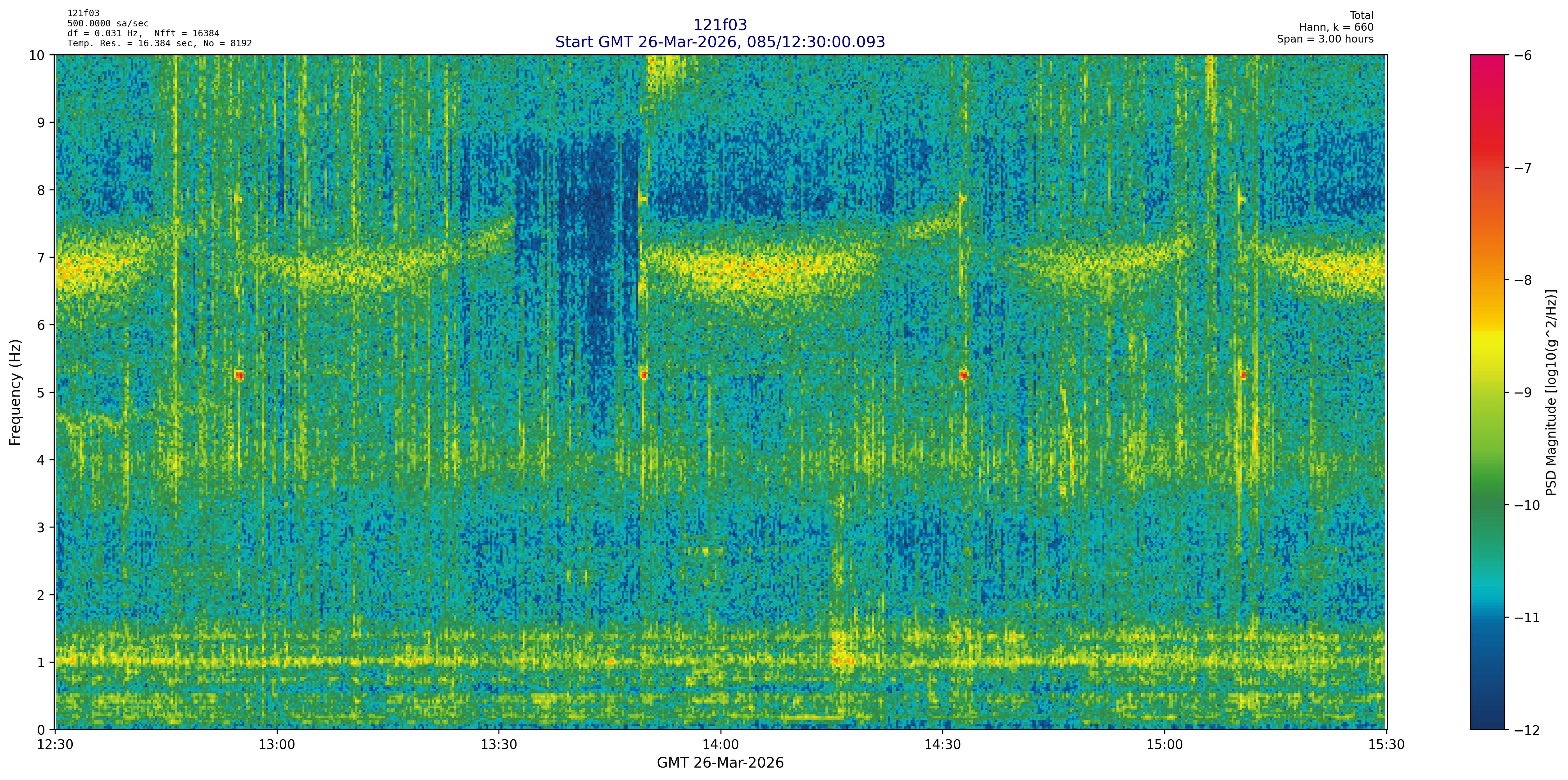The height and width of the screenshot is (780, 1568).
Task: Click the Start GMT subtitle text
Action: 720,42
